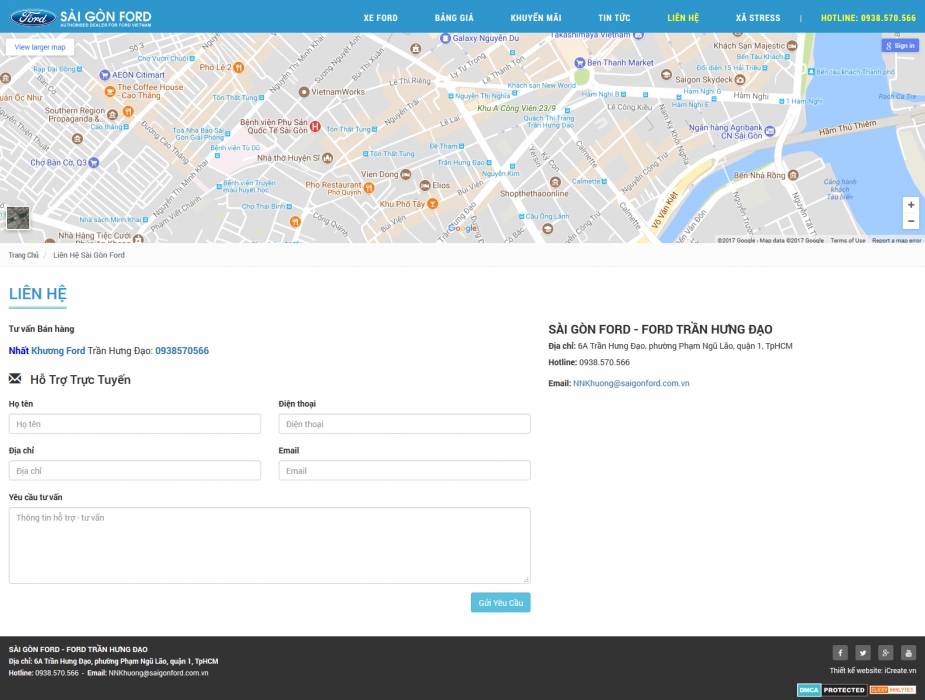
Task: Click Vien Dong hotel marker
Action: coord(406,175)
